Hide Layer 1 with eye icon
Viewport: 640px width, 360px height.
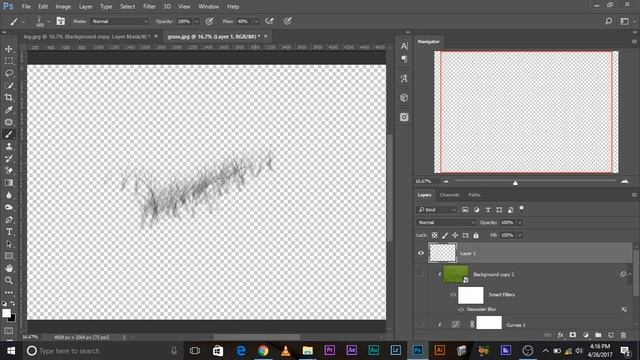(x=421, y=253)
